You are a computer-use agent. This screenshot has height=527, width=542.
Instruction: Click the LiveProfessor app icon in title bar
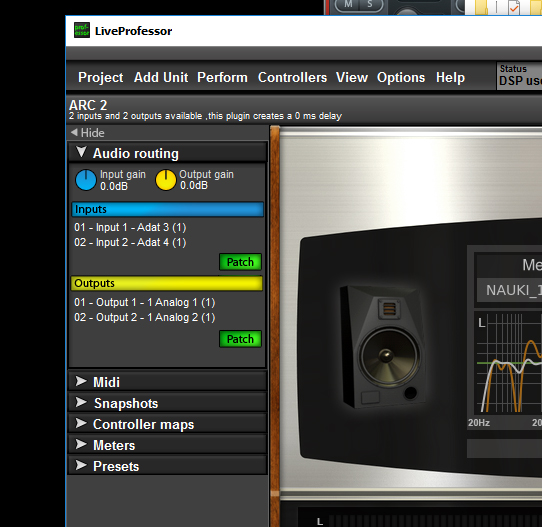pyautogui.click(x=82, y=30)
